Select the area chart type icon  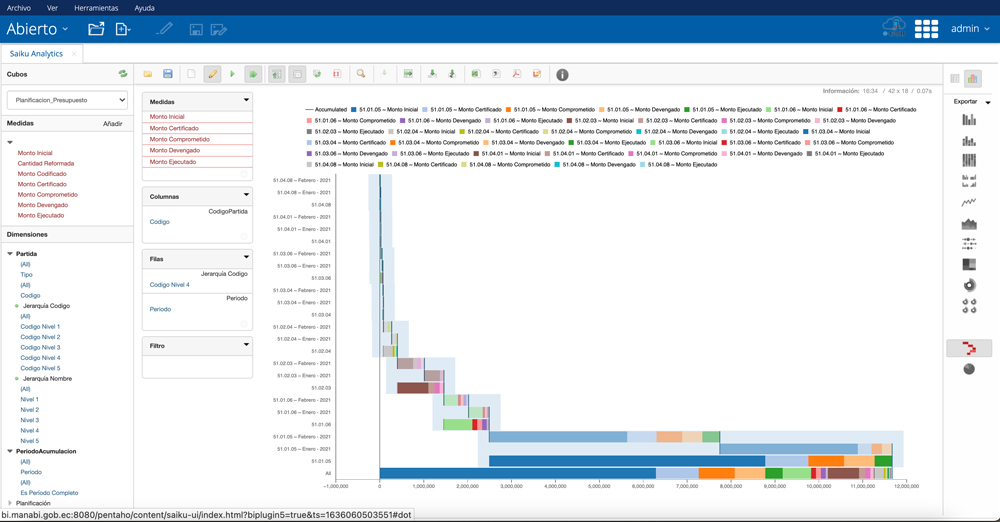(x=968, y=224)
